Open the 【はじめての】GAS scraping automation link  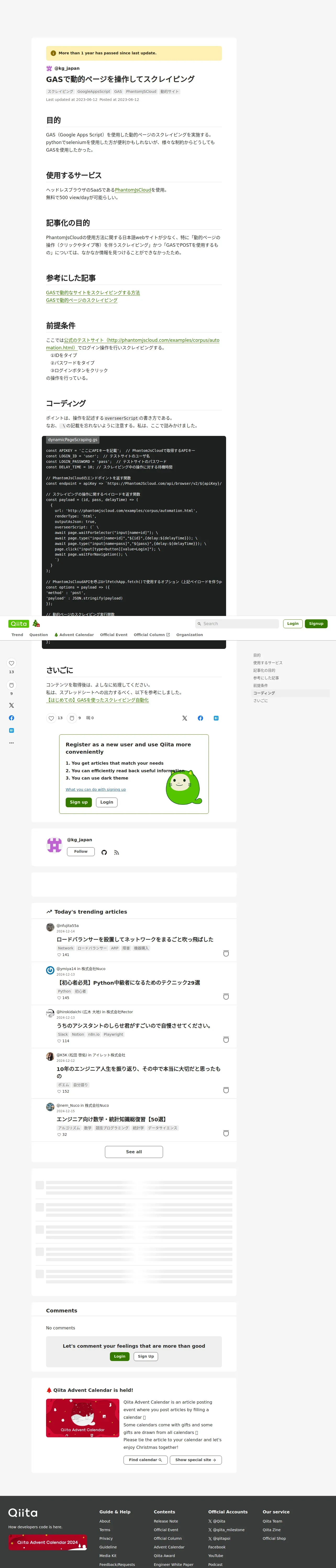98,700
